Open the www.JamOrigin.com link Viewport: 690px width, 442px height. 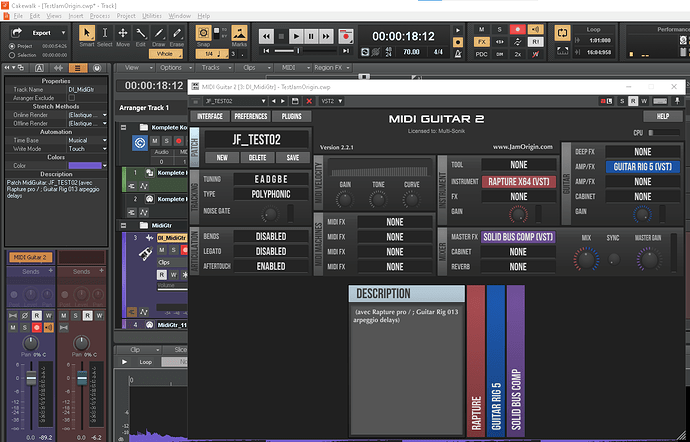click(522, 147)
